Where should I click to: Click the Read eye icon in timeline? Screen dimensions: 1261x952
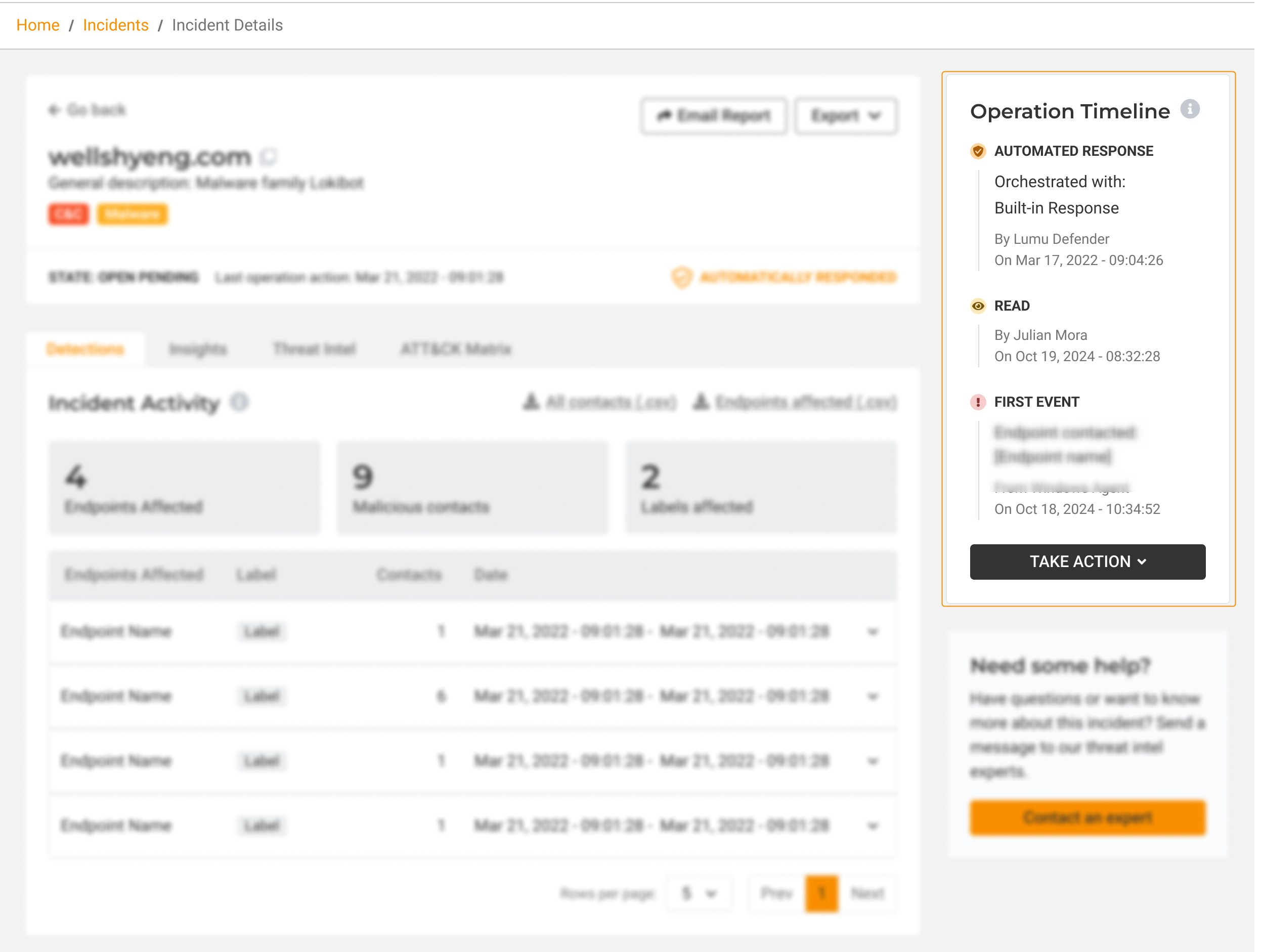(978, 306)
